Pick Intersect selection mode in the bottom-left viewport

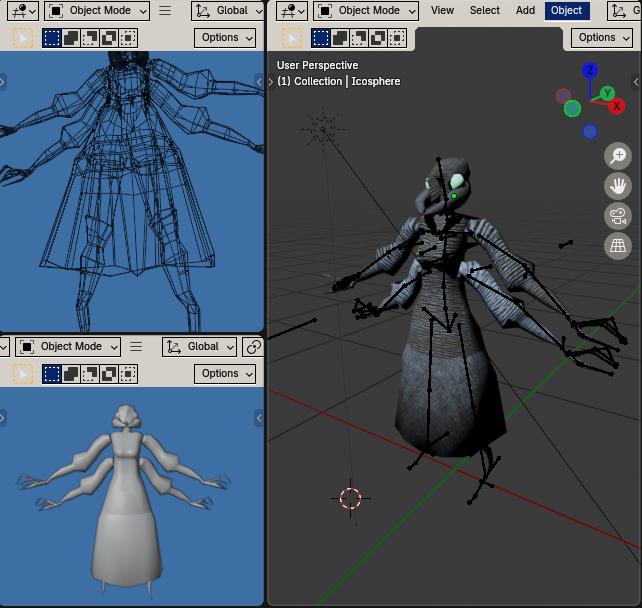(x=127, y=374)
